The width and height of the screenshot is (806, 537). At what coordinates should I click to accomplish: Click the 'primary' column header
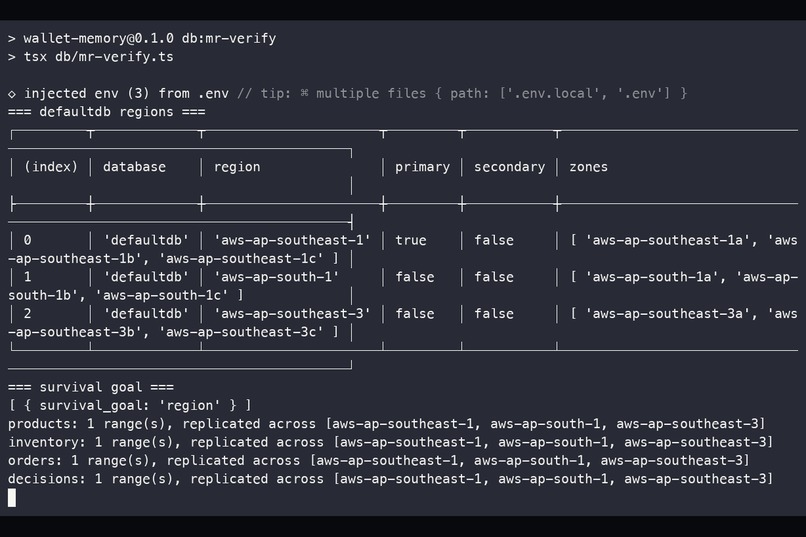pyautogui.click(x=422, y=168)
